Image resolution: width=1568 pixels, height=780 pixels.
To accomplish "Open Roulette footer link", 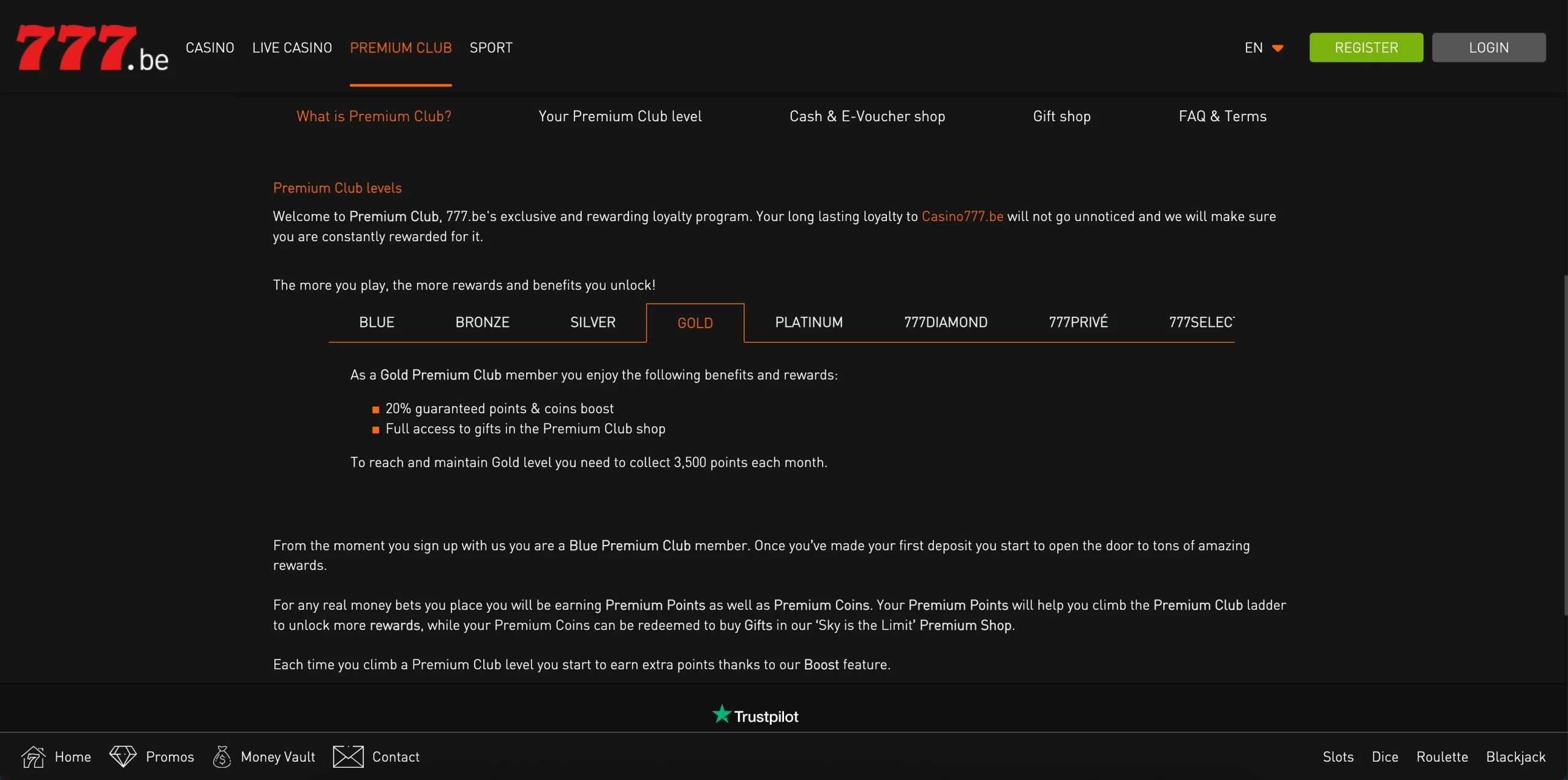I will coord(1442,757).
